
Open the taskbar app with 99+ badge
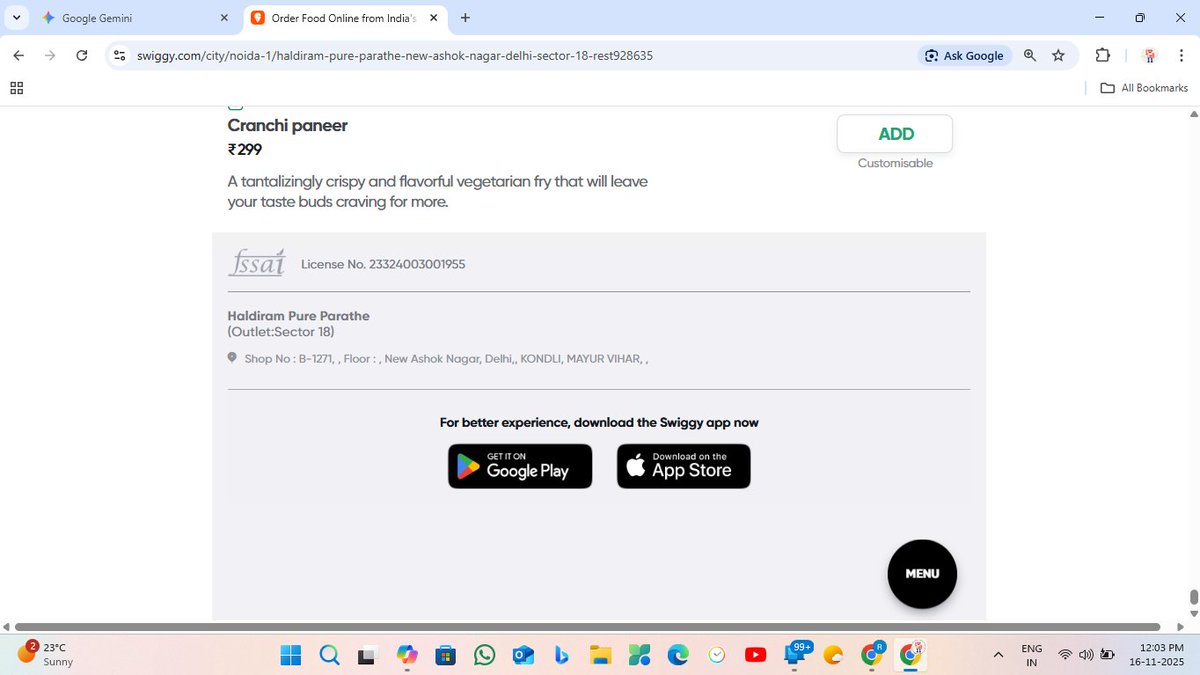[x=797, y=653]
